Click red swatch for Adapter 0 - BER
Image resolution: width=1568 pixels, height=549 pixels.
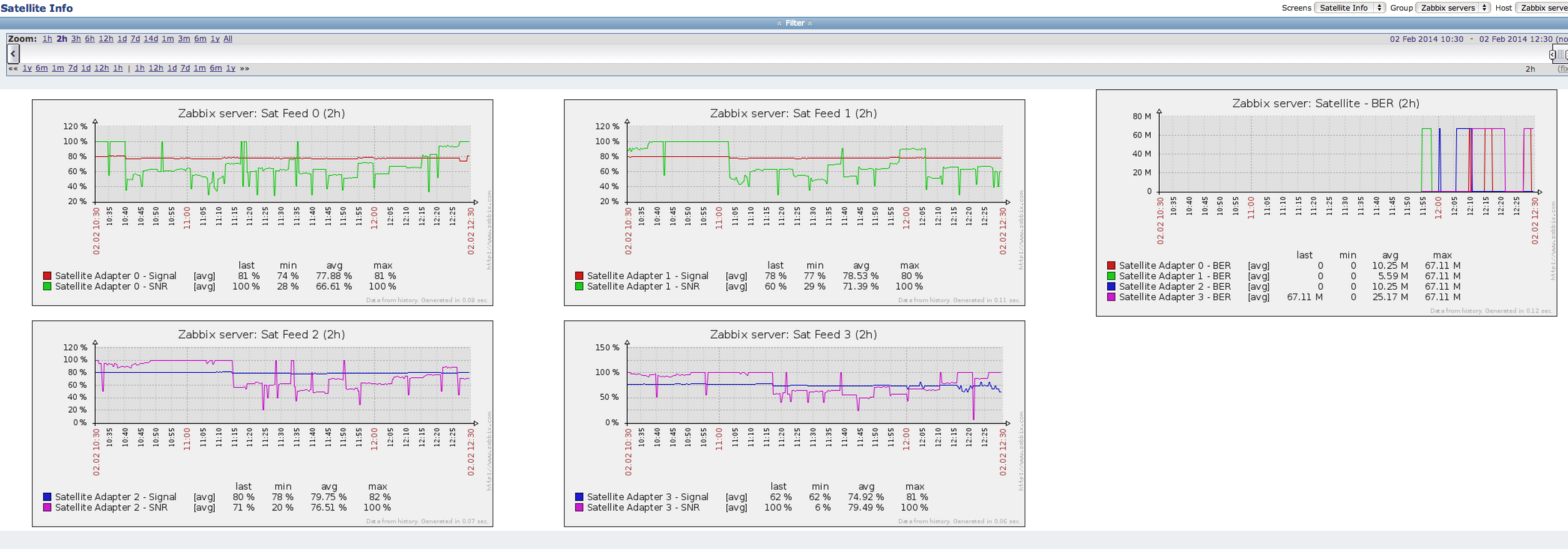(1111, 265)
